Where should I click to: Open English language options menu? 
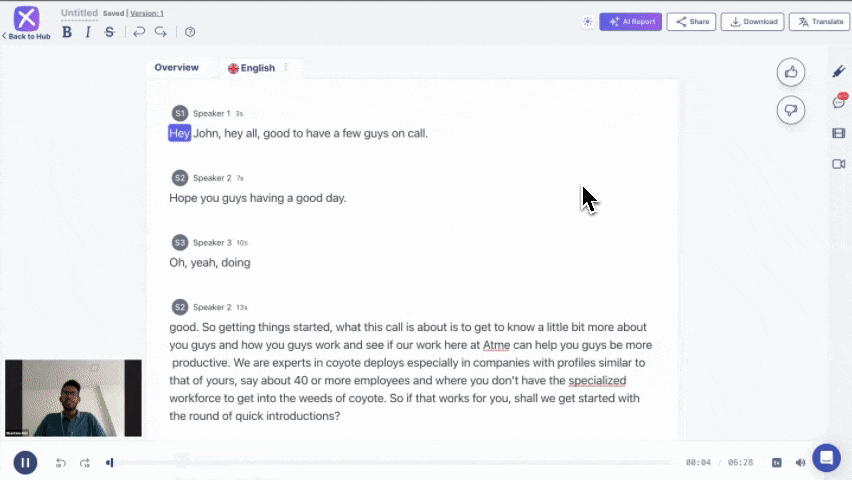[x=286, y=67]
